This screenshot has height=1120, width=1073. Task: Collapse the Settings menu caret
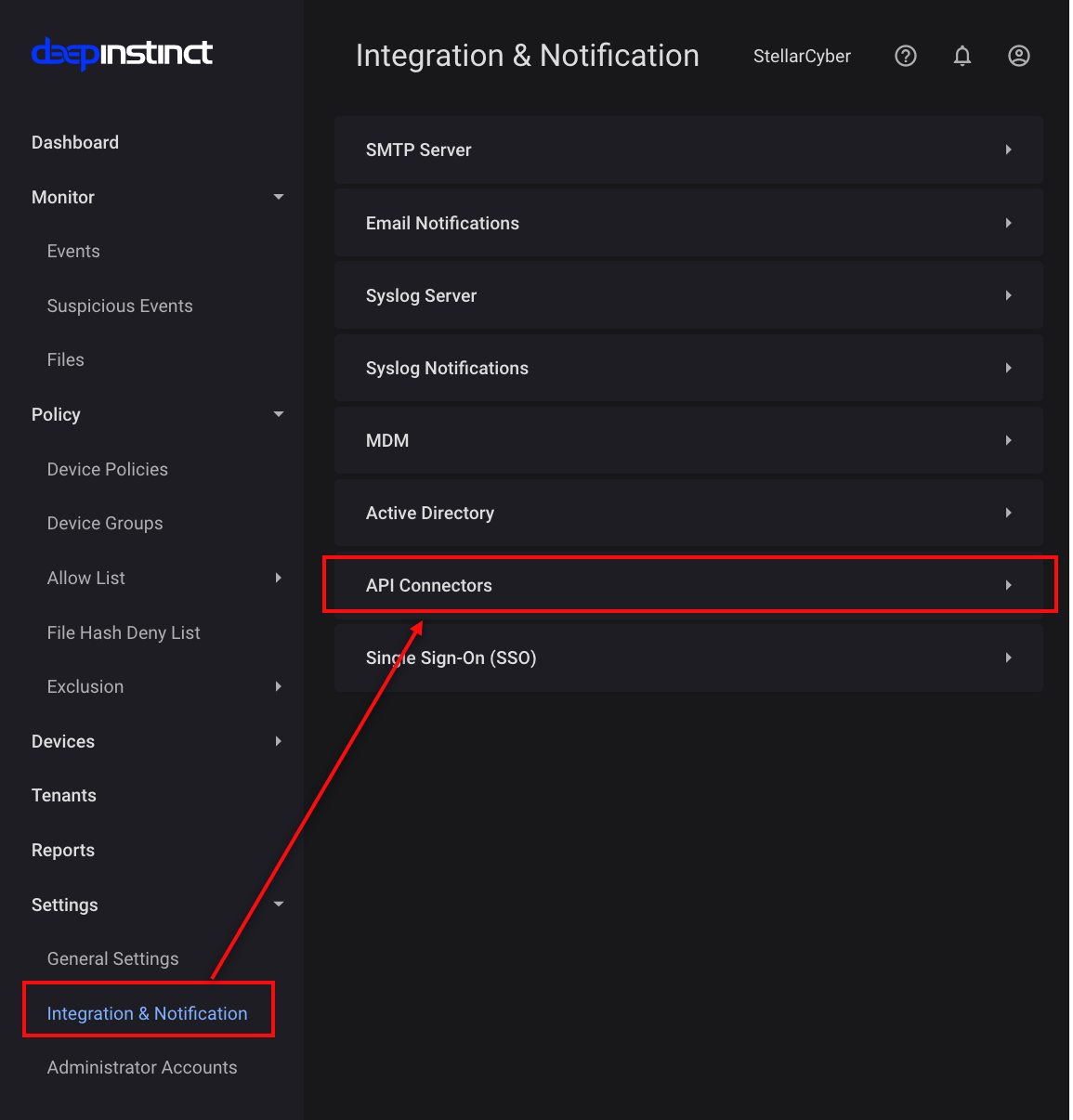(x=278, y=905)
